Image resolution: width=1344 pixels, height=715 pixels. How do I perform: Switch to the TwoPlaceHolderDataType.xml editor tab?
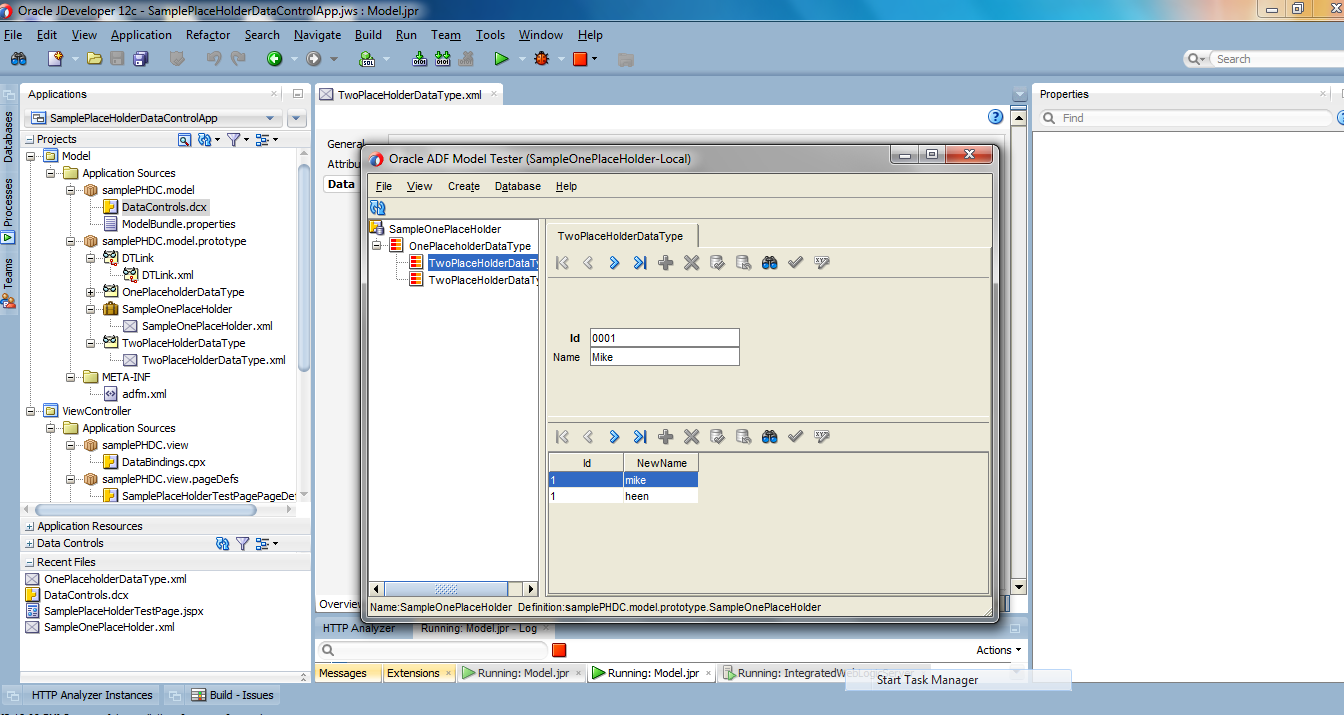(409, 95)
